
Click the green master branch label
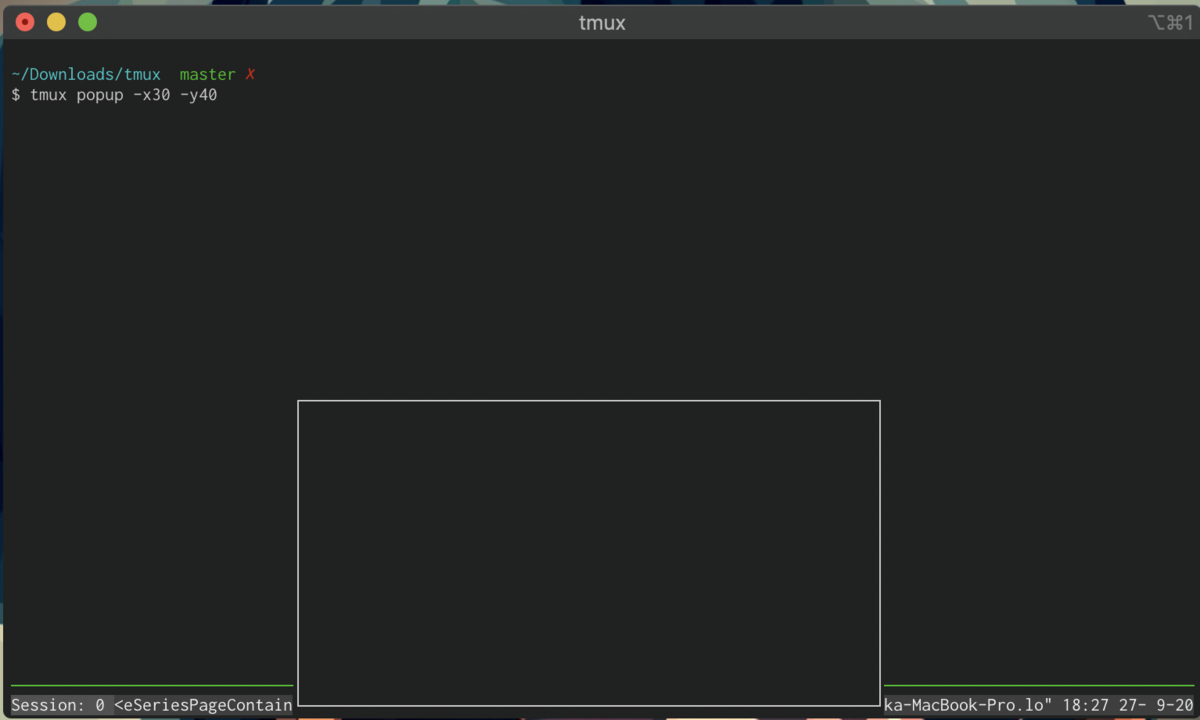(x=208, y=75)
